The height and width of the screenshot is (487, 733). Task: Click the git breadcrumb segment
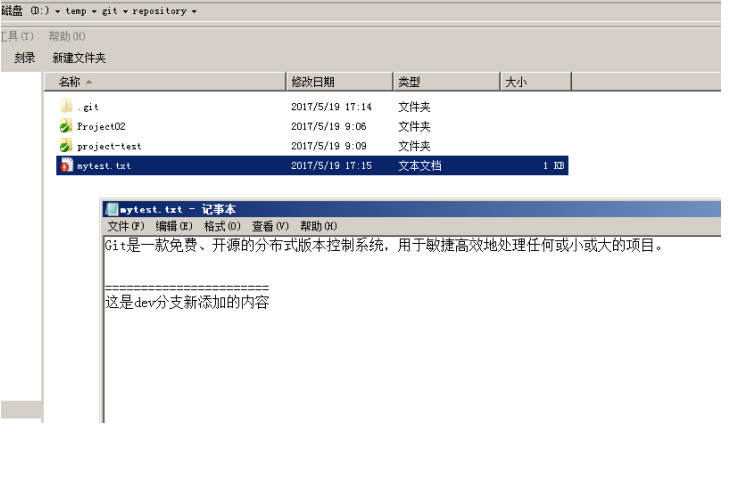(x=110, y=11)
